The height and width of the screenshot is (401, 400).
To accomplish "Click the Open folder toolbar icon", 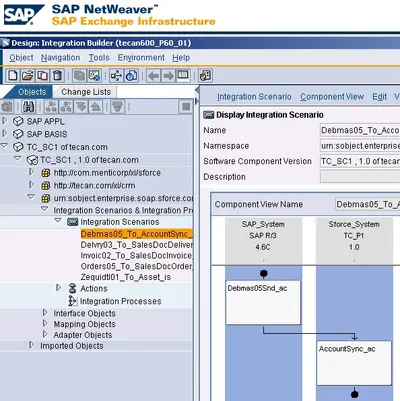I will [x=28, y=76].
